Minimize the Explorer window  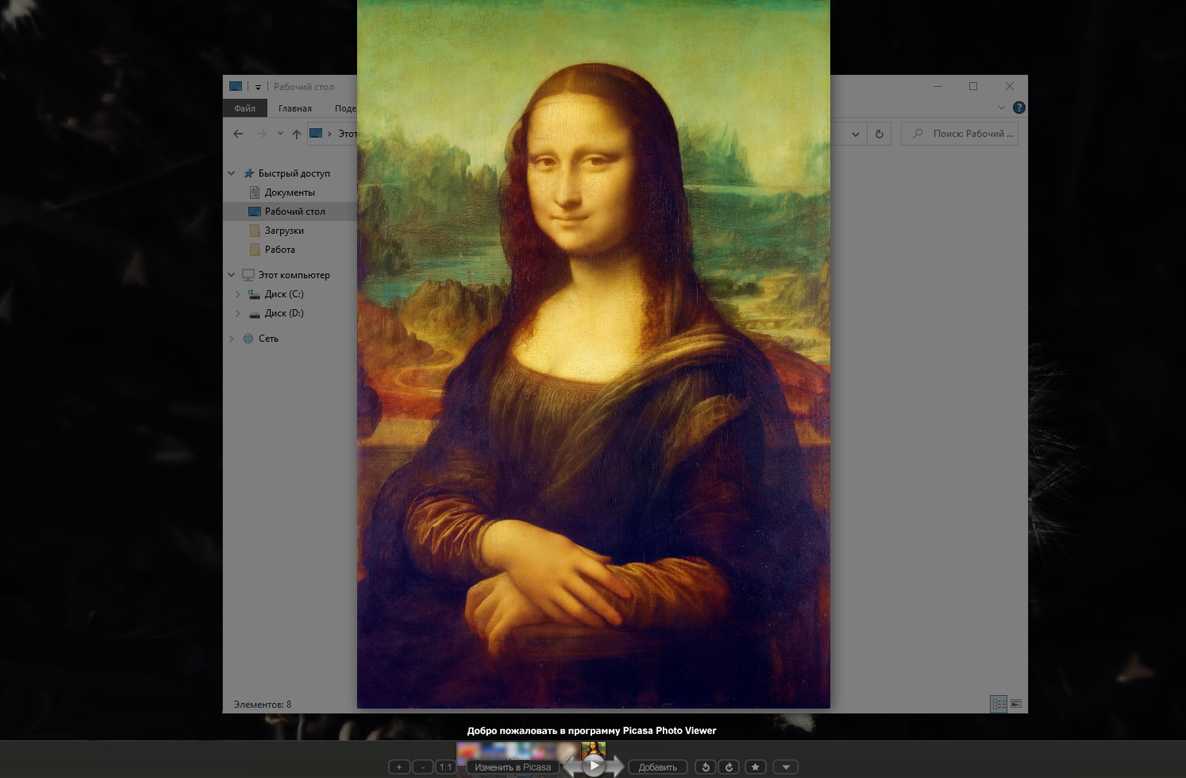coord(938,86)
